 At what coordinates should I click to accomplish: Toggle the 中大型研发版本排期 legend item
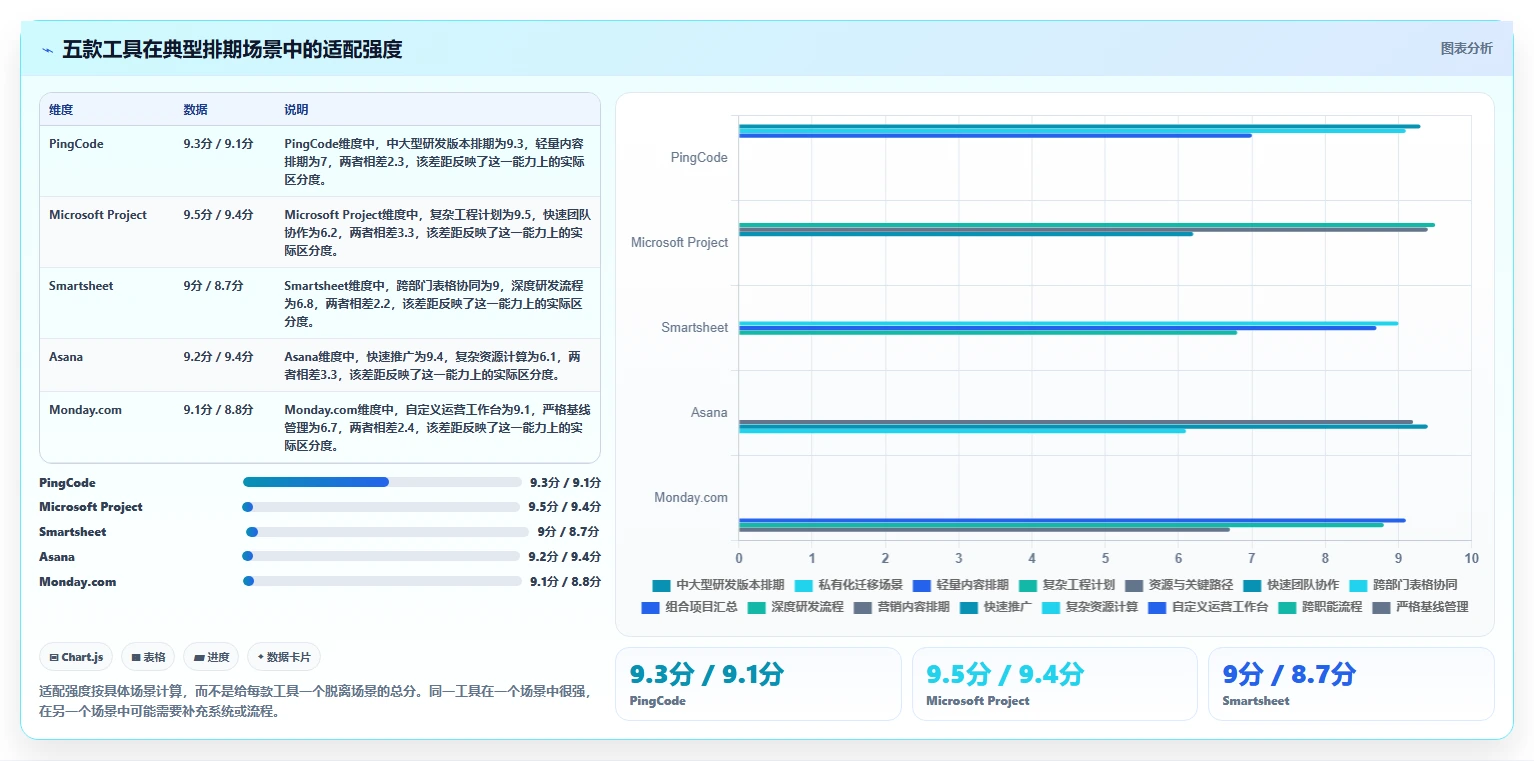pyautogui.click(x=718, y=585)
